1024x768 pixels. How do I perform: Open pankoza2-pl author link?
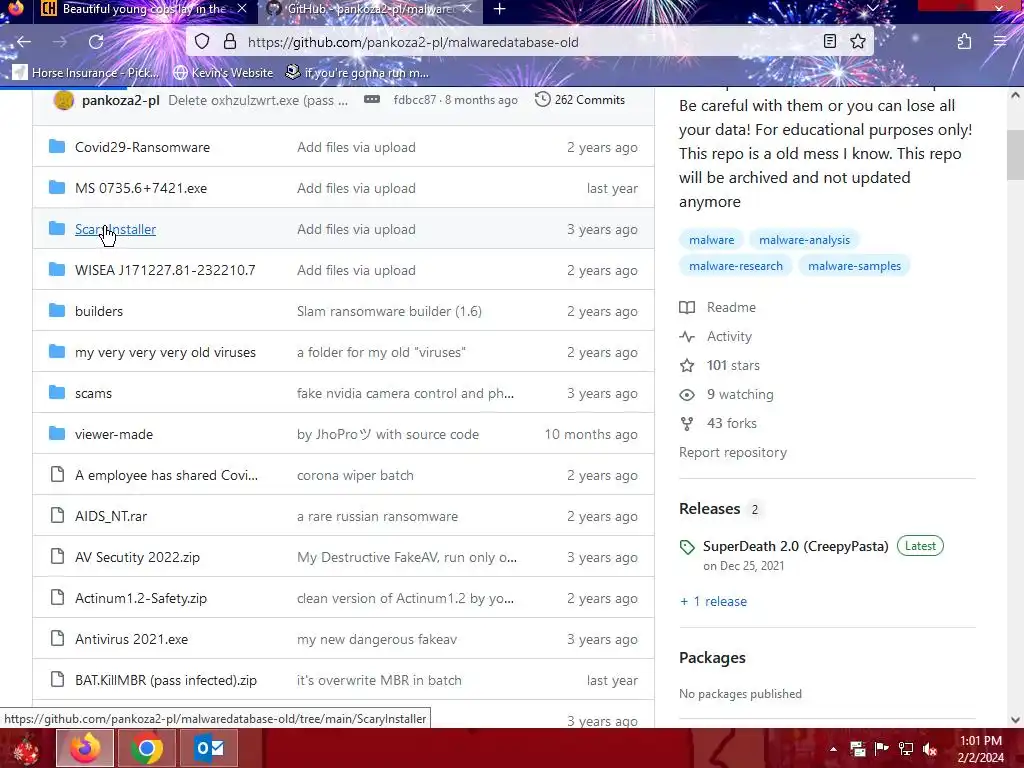pos(121,101)
